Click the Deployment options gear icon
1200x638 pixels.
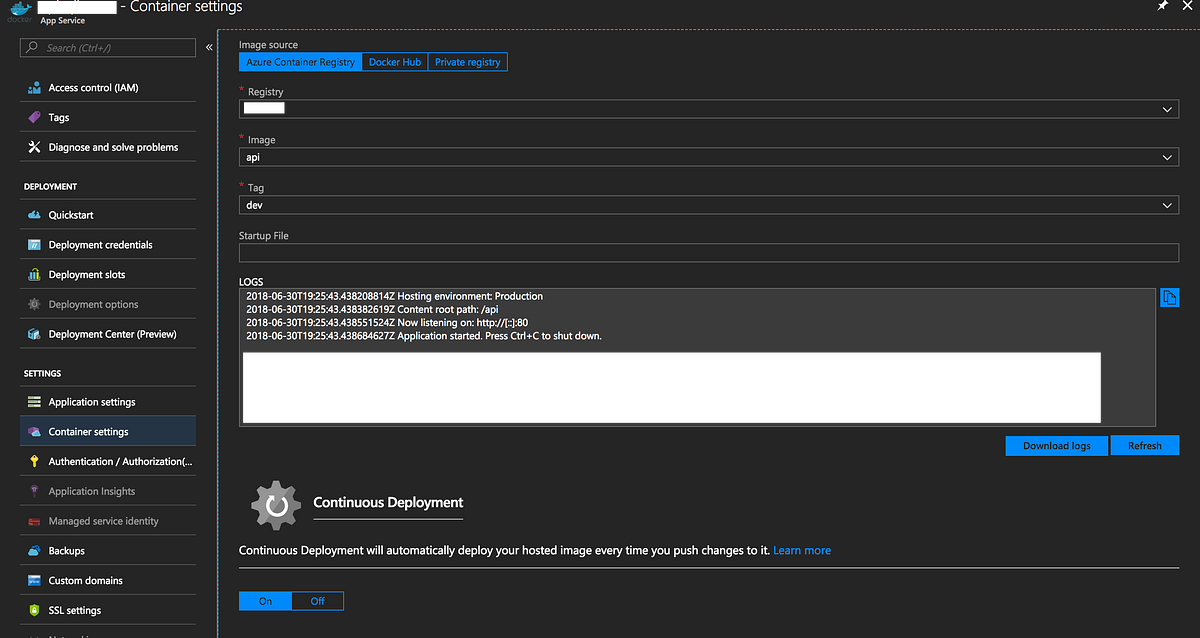click(x=34, y=304)
